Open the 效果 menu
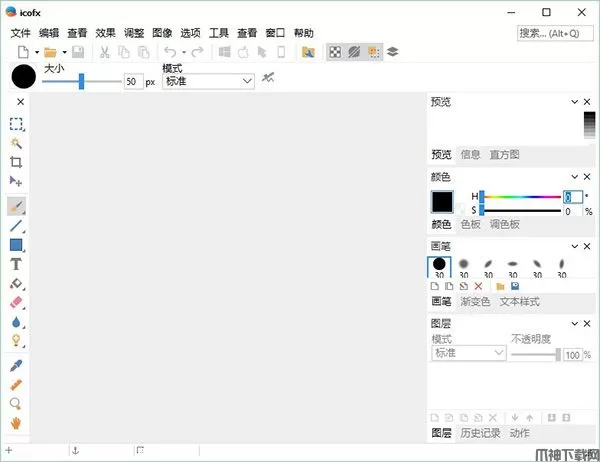Screen dimensions: 600x462 coord(106,33)
